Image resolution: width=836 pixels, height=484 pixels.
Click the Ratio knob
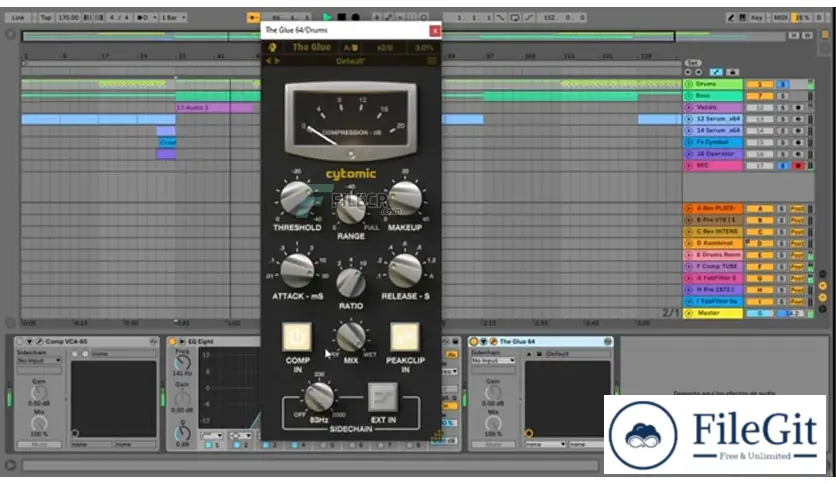(351, 283)
